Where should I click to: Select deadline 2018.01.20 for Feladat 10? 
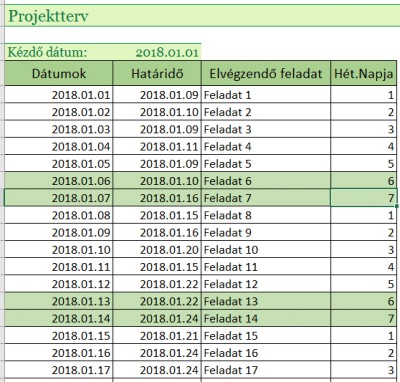(157, 250)
